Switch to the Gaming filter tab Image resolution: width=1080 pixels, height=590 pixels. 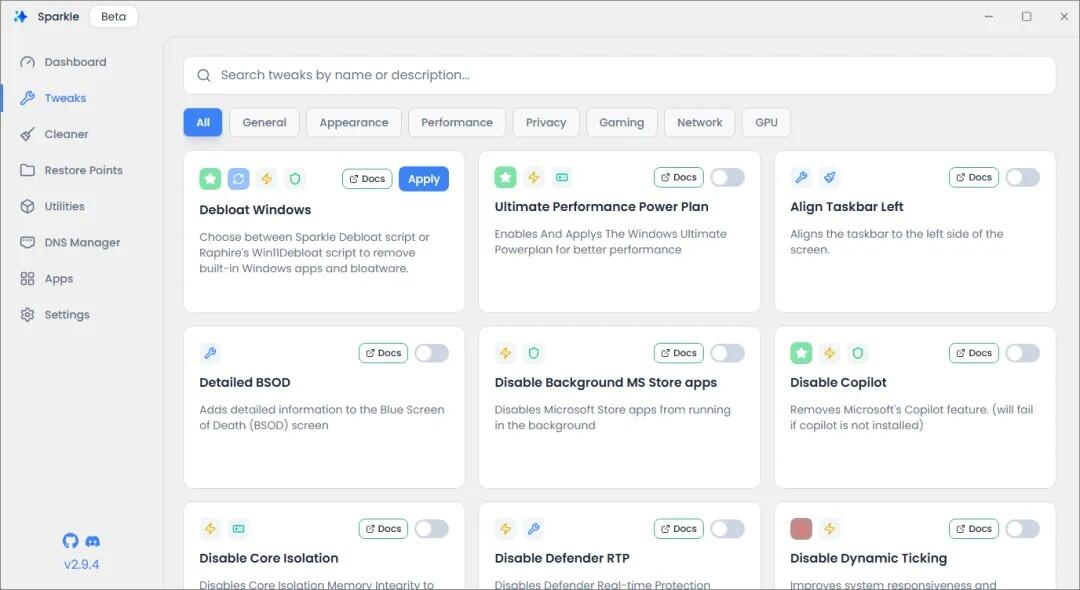coord(621,123)
